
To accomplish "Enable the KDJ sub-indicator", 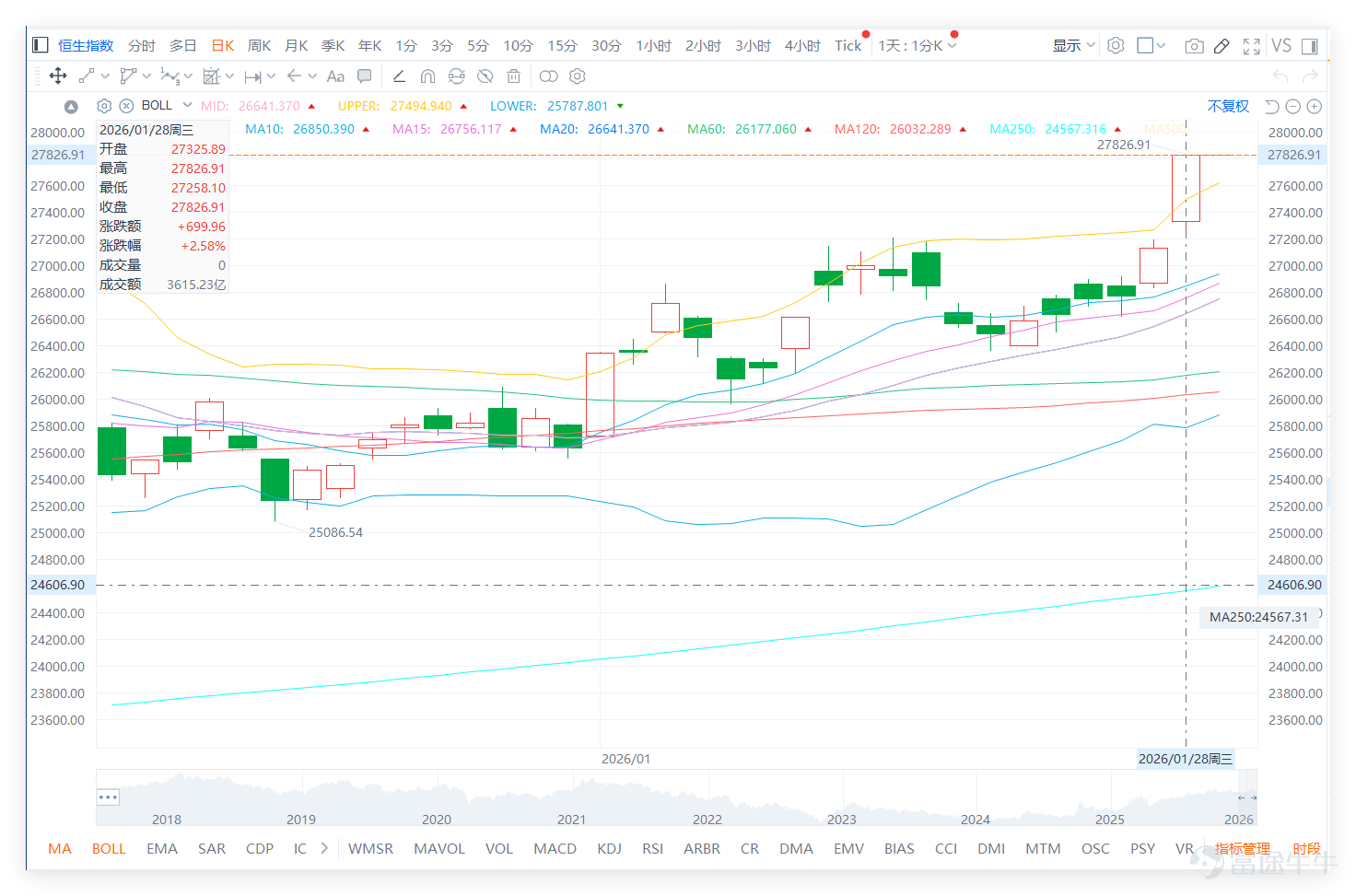I will (609, 848).
